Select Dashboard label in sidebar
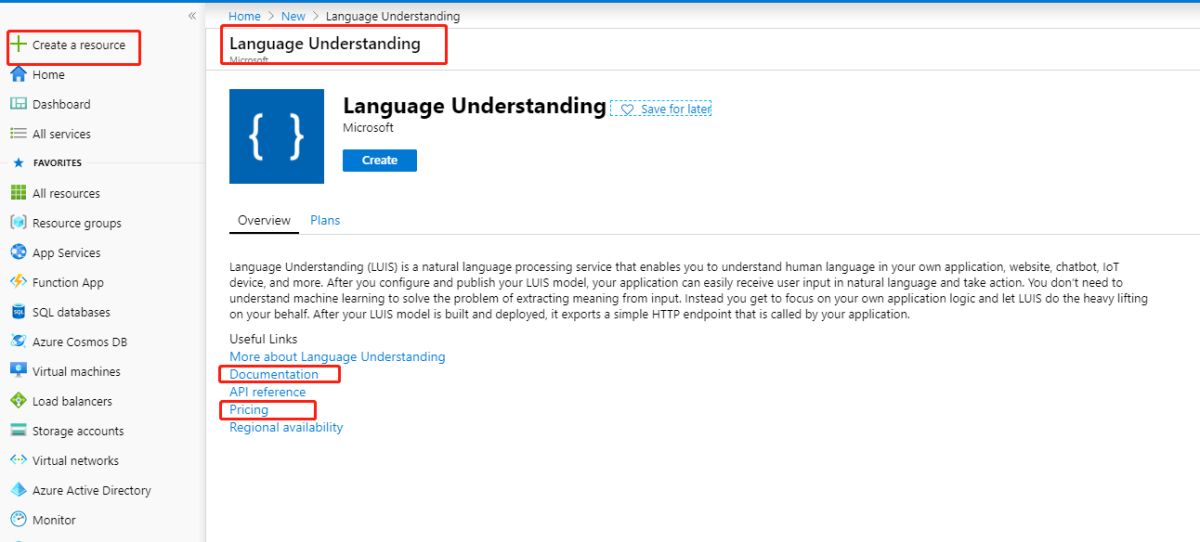 coord(61,104)
